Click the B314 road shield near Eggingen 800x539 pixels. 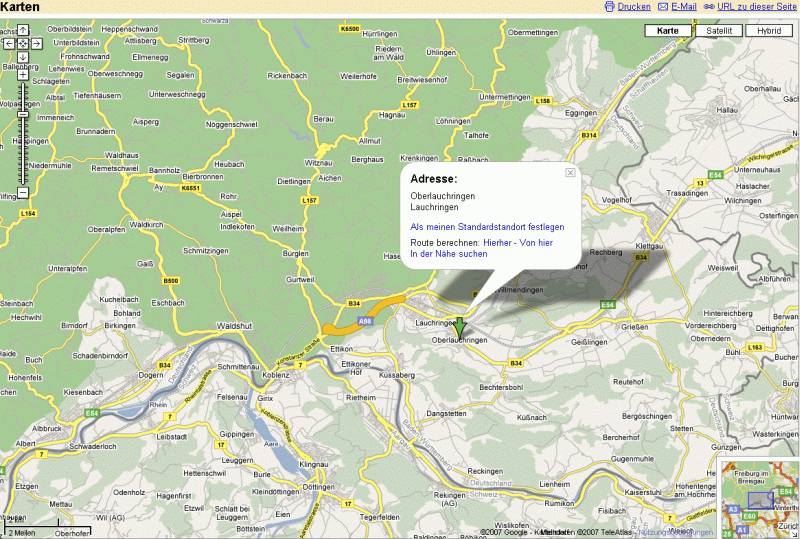[589, 135]
